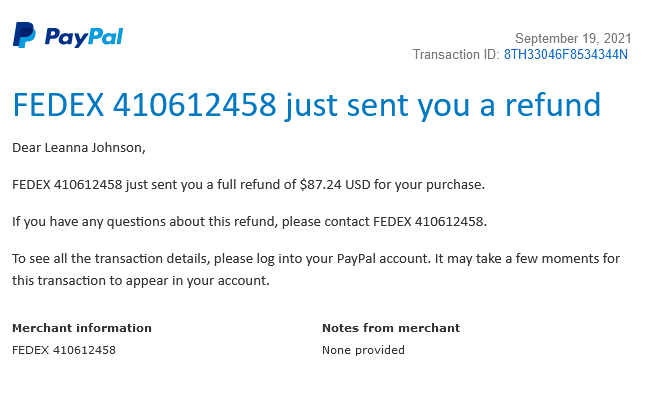This screenshot has height=402, width=650.
Task: Open transaction ID 8TH33046F8534344N link
Action: click(565, 55)
